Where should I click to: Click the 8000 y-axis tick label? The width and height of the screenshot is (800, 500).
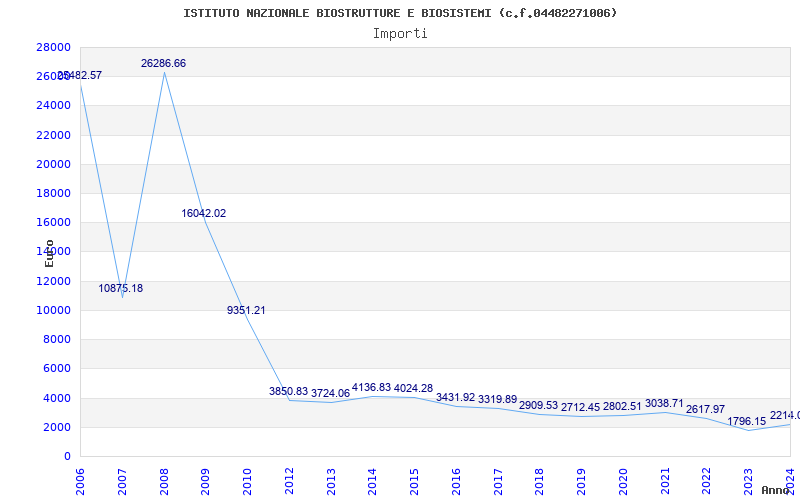point(56,339)
